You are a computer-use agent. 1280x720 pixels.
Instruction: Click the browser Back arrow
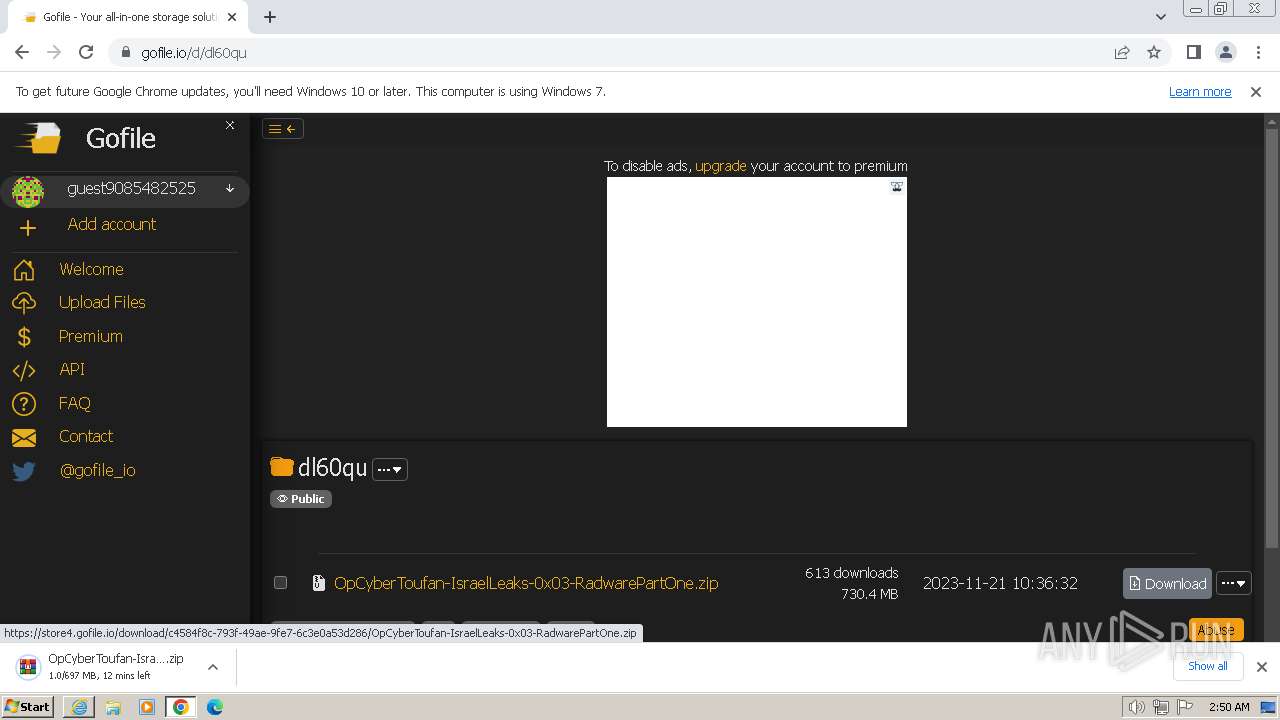(x=22, y=52)
